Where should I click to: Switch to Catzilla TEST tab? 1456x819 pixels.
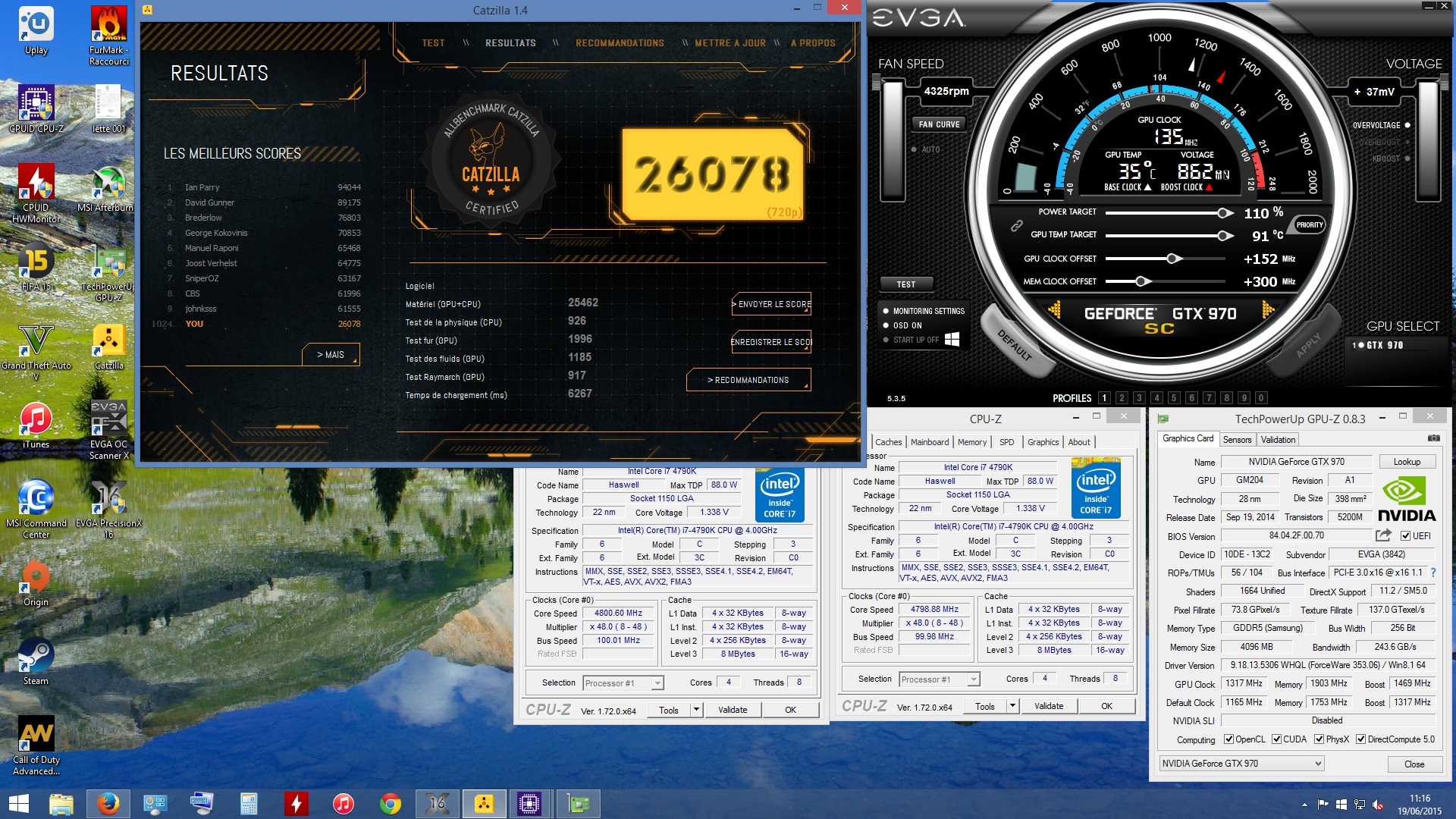(x=434, y=43)
